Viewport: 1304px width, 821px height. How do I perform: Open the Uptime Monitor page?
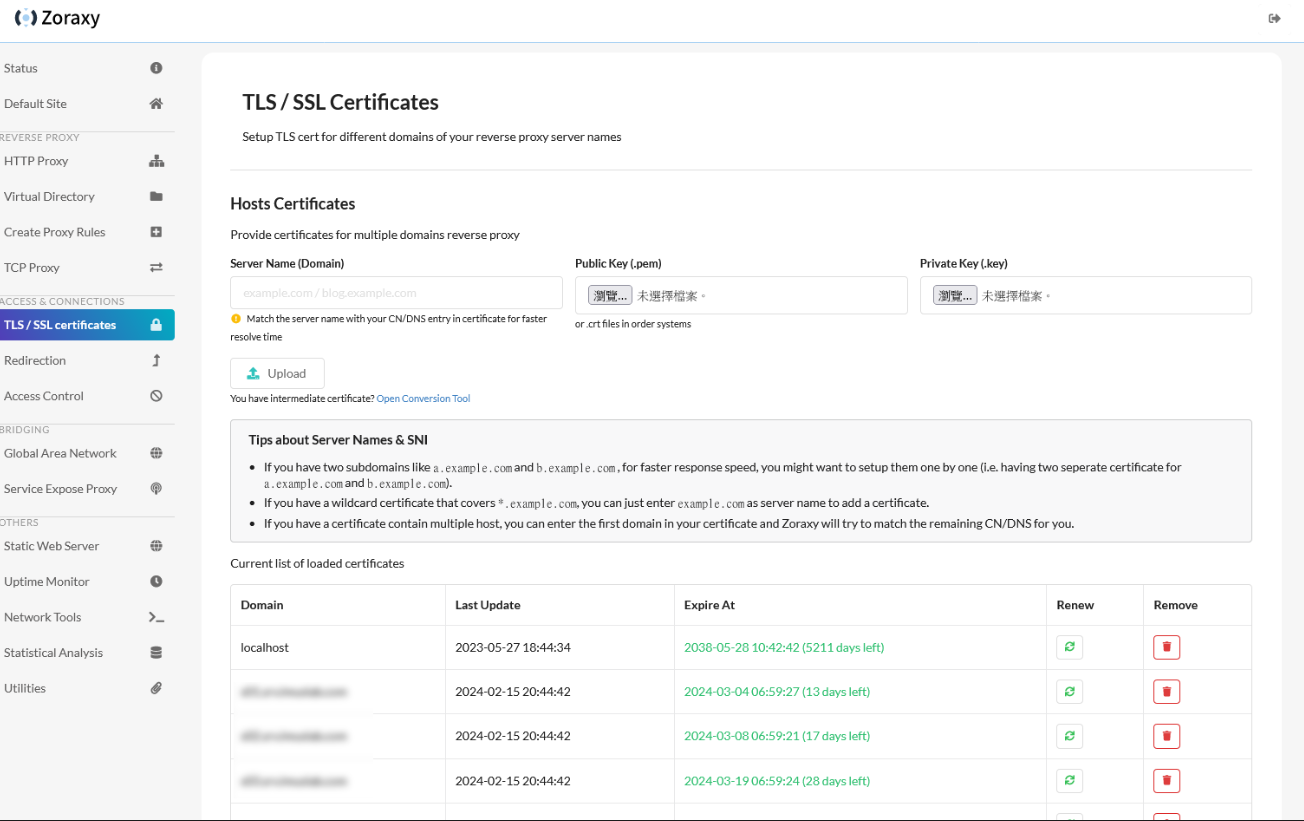point(47,582)
